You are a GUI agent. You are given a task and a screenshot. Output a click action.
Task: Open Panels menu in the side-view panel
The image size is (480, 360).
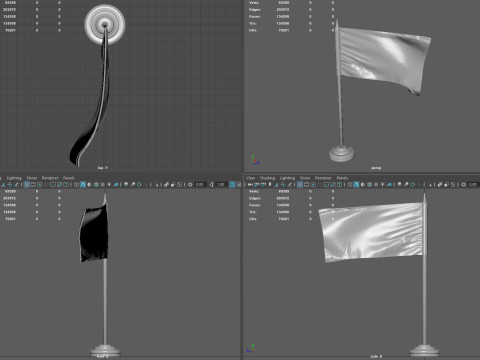coord(342,178)
